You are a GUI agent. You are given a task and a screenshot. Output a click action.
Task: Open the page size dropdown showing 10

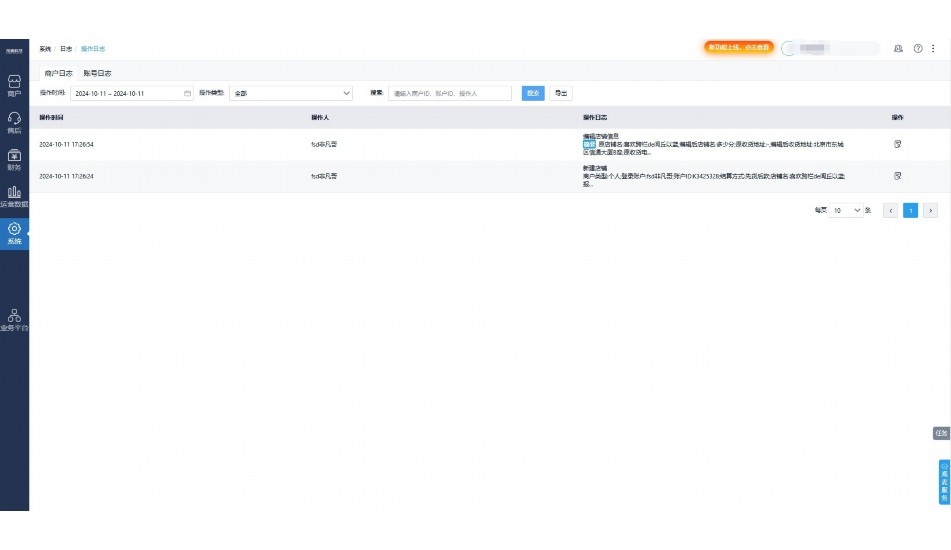[x=846, y=211]
